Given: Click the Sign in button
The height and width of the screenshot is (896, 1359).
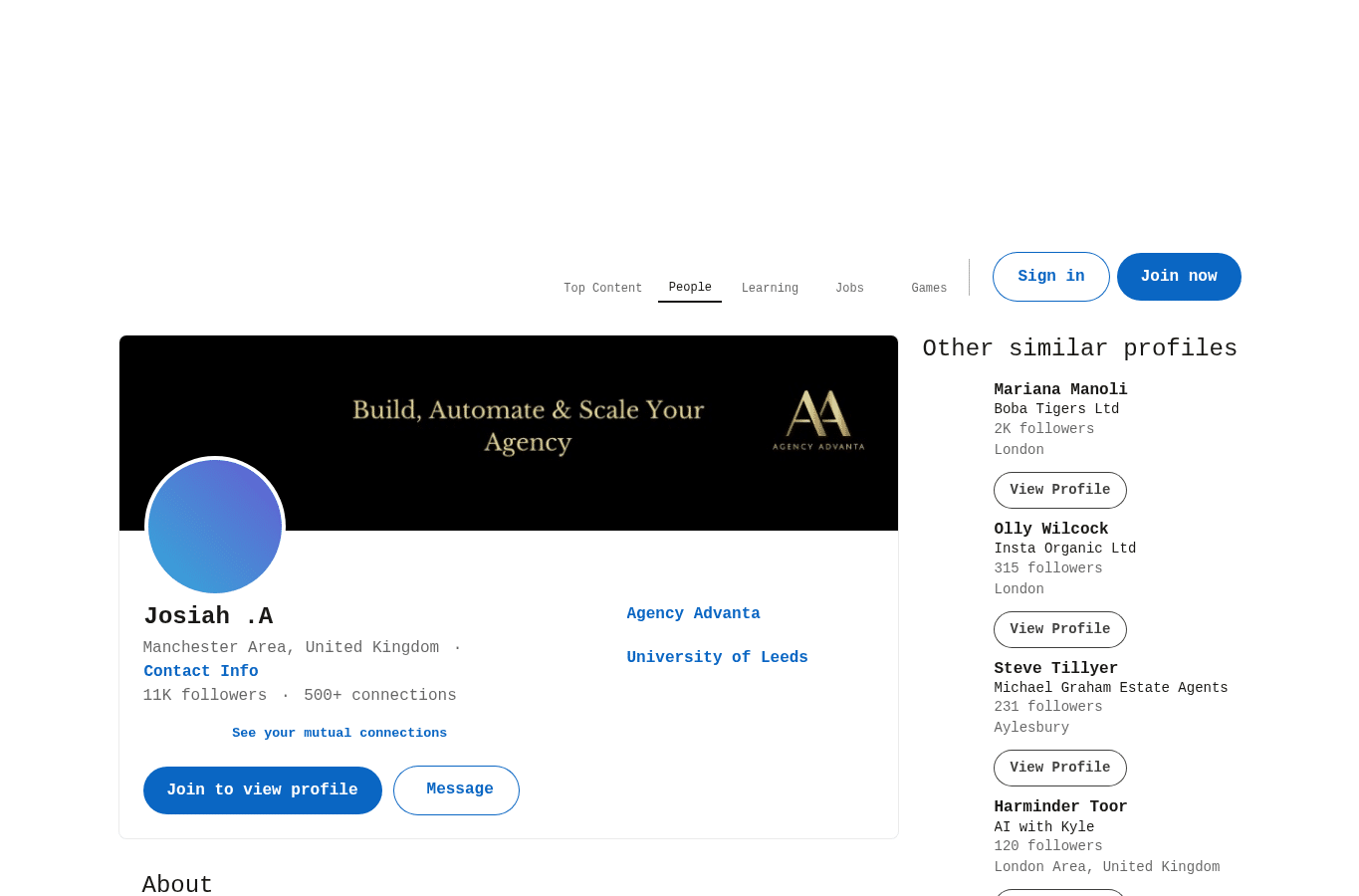Looking at the screenshot, I should (x=1051, y=277).
